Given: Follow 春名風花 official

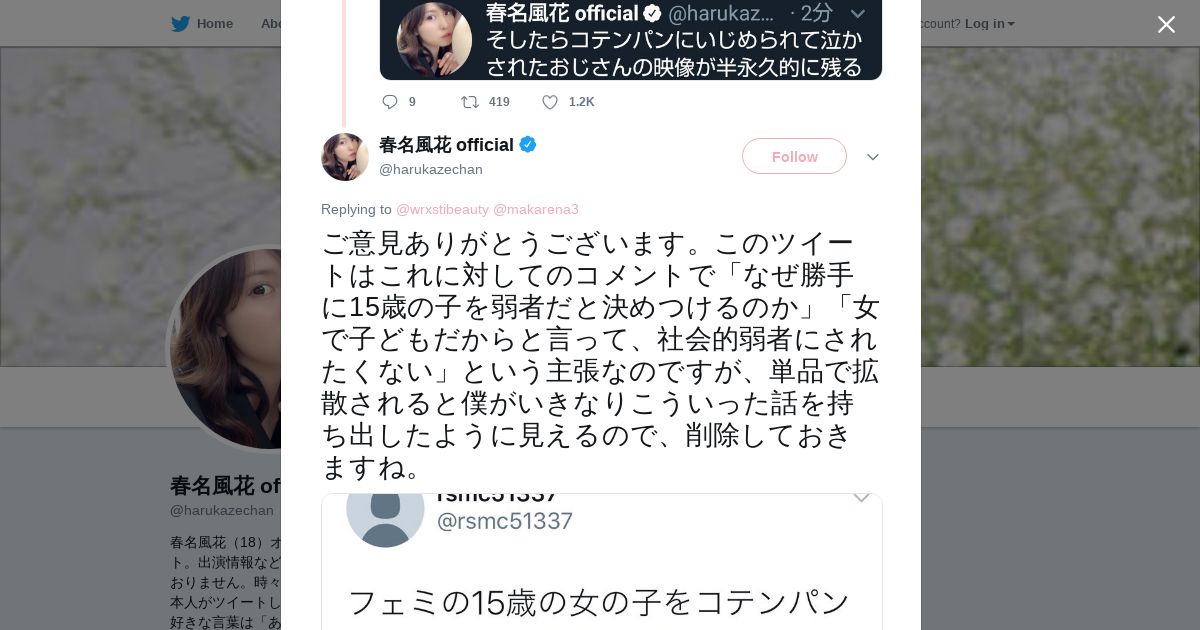Looking at the screenshot, I should click(x=794, y=157).
